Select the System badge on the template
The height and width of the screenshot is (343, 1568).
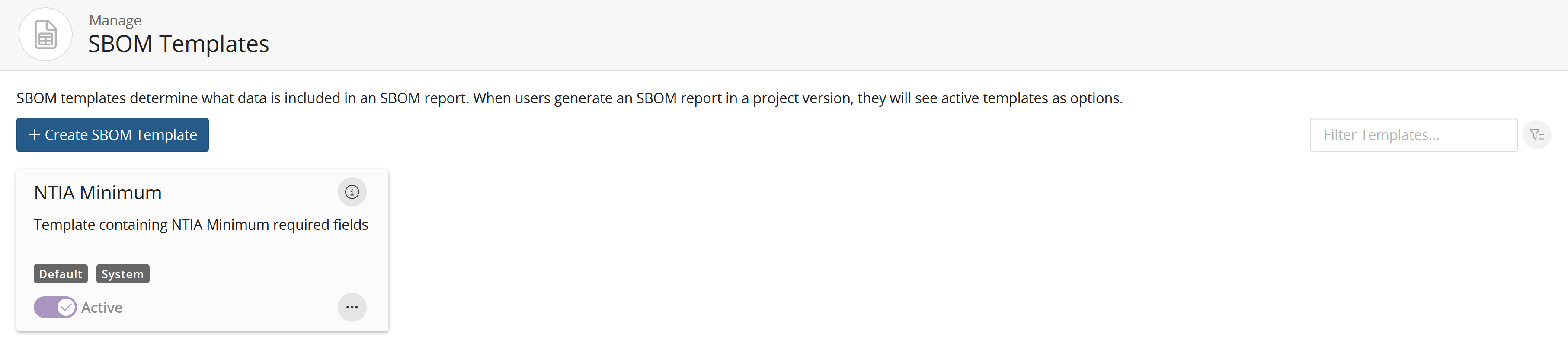pyautogui.click(x=122, y=273)
